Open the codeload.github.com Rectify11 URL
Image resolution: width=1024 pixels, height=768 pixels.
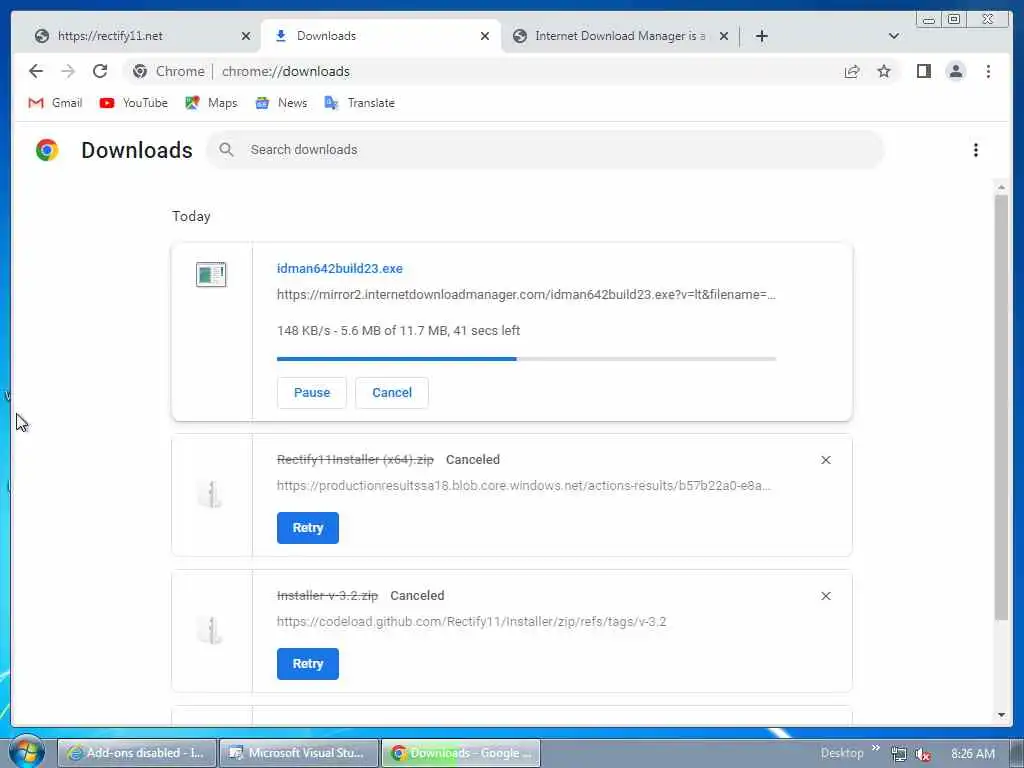click(472, 621)
